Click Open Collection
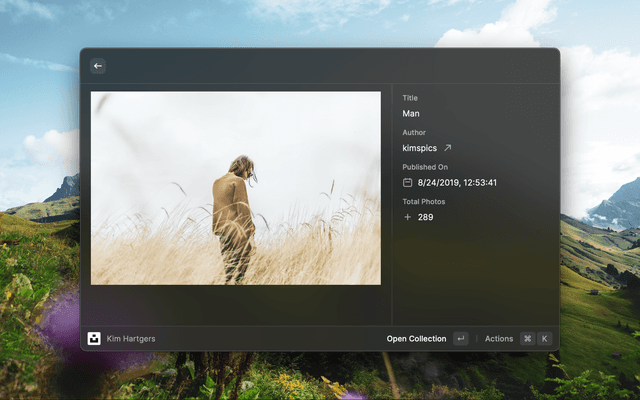Image resolution: width=640 pixels, height=400 pixels. click(416, 339)
